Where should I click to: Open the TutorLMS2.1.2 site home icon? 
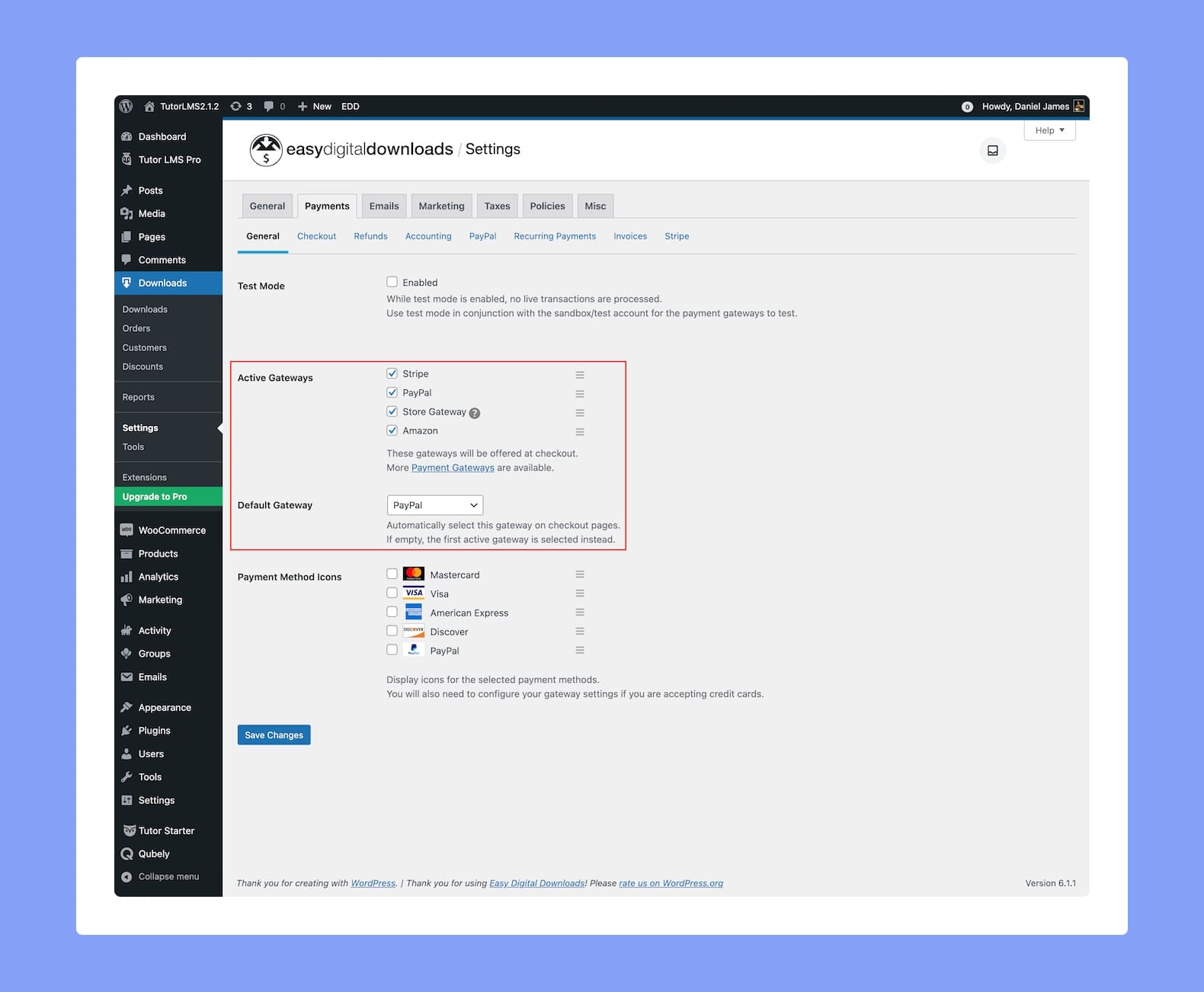[x=149, y=107]
